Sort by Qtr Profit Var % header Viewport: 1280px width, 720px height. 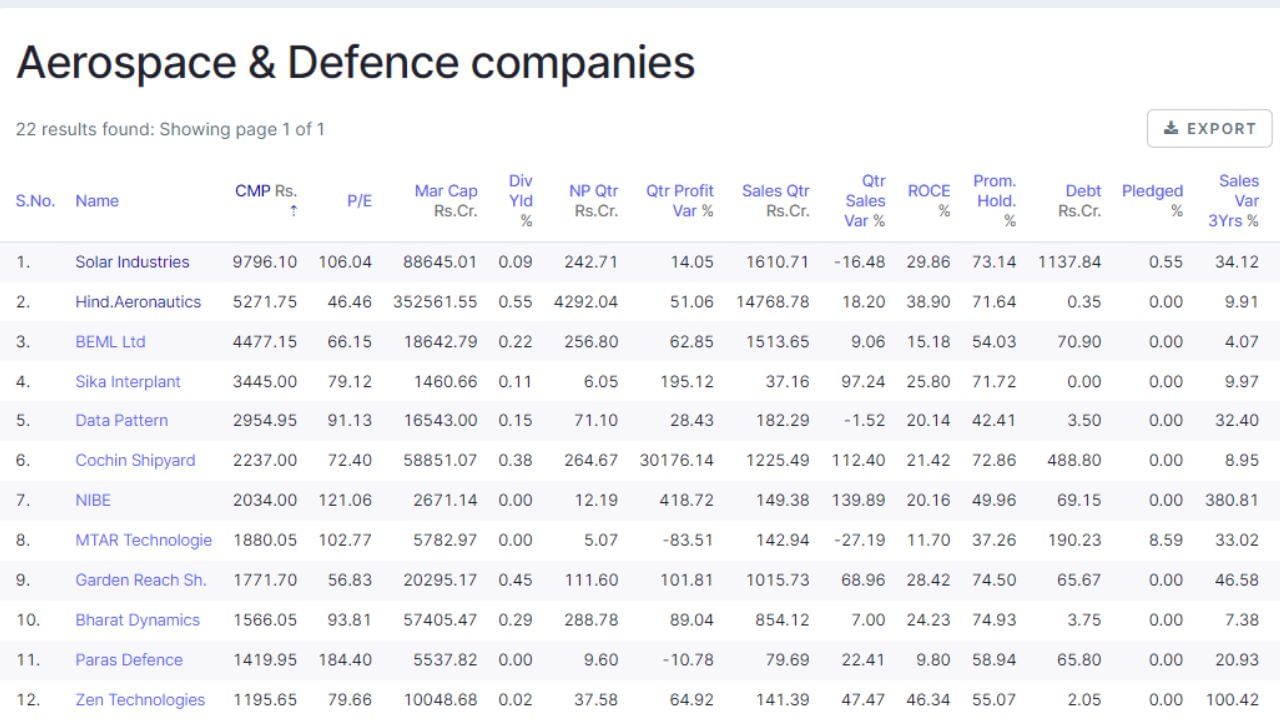(x=680, y=201)
